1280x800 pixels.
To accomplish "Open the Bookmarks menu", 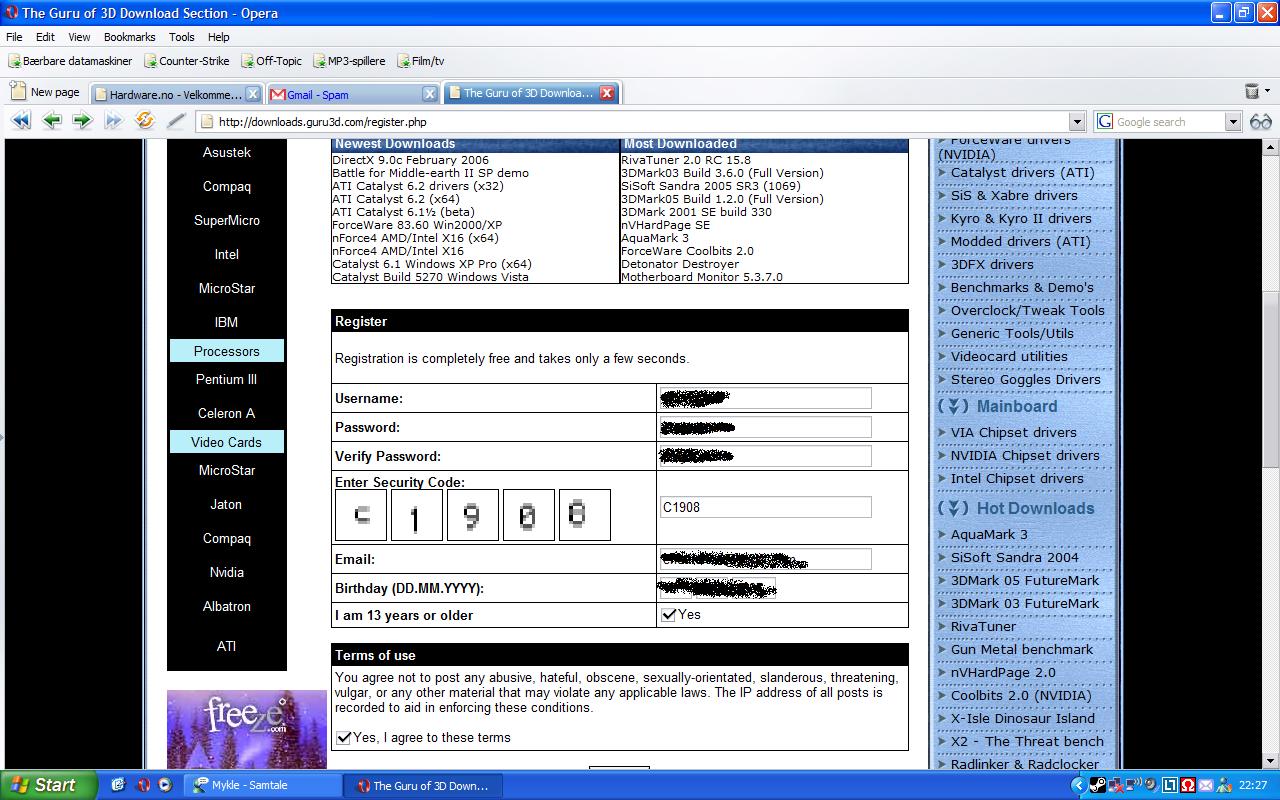I will coord(130,37).
